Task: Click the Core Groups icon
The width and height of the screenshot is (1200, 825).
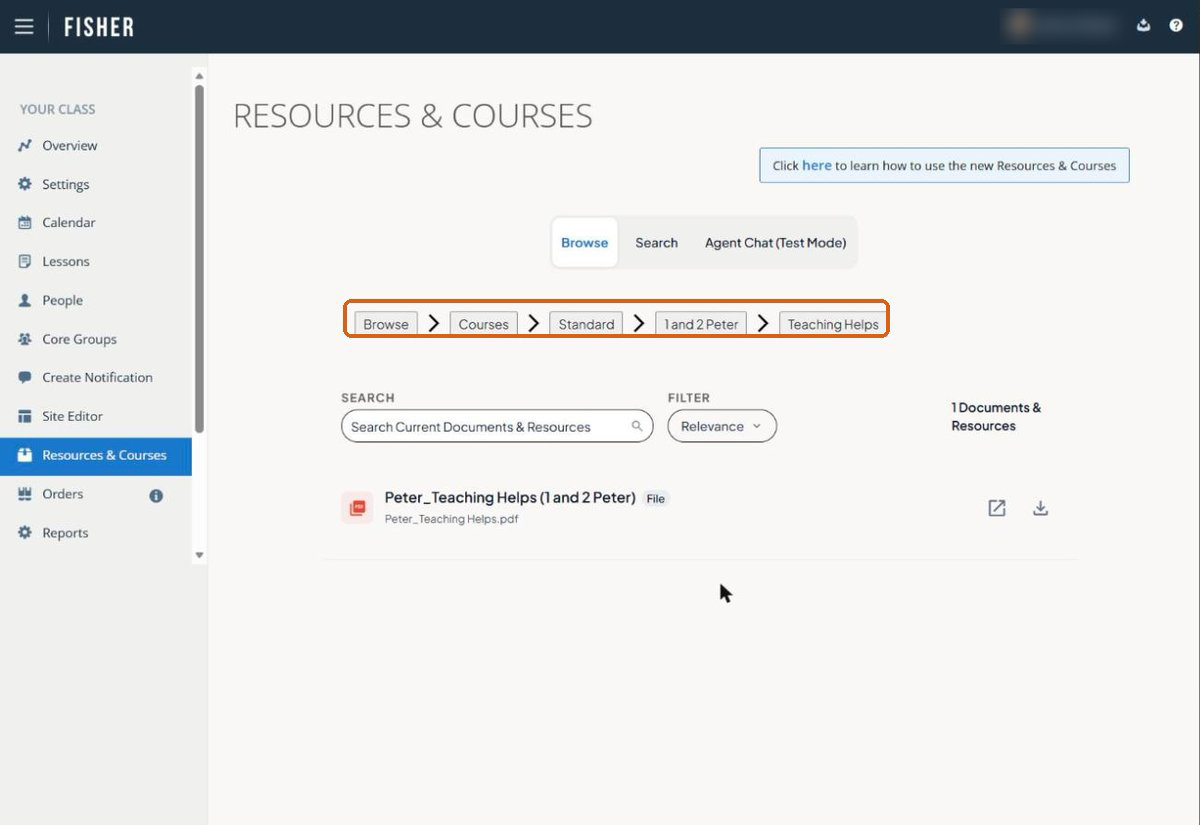Action: [25, 339]
